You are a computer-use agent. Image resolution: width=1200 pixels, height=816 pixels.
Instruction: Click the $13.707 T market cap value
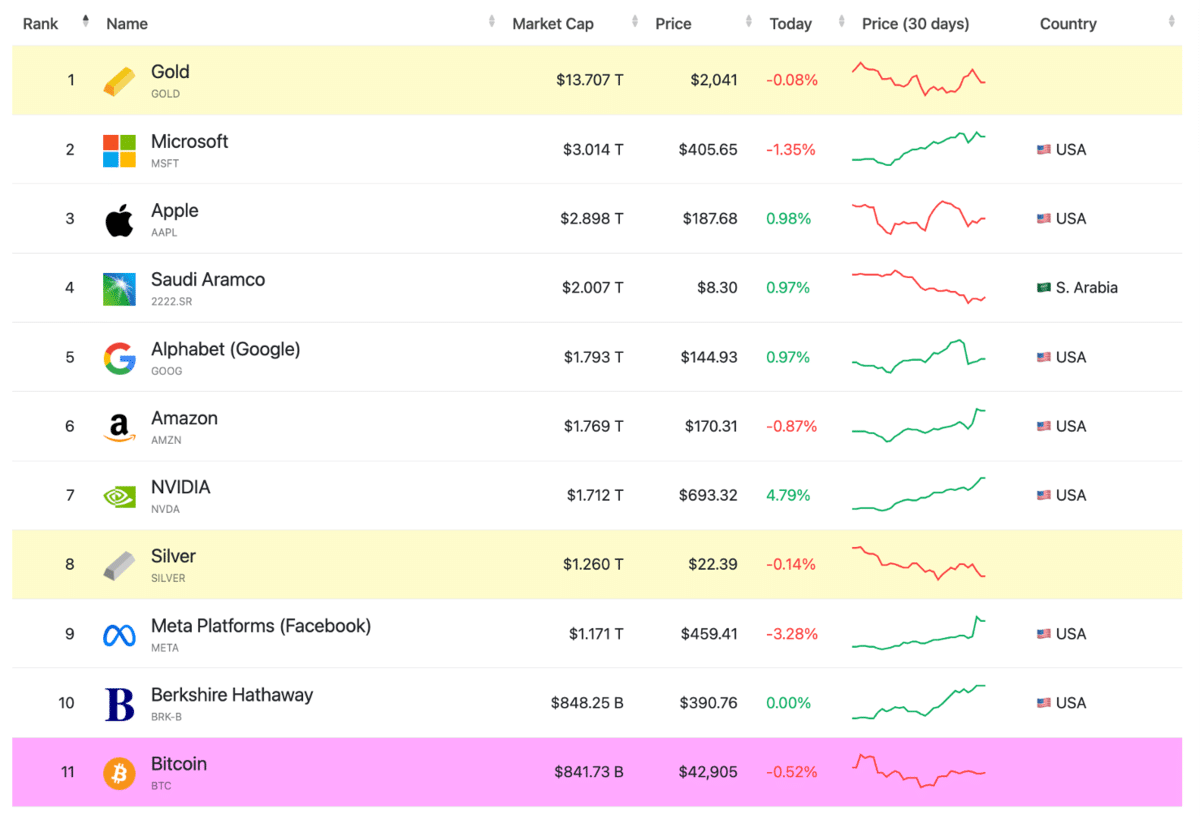pyautogui.click(x=590, y=80)
